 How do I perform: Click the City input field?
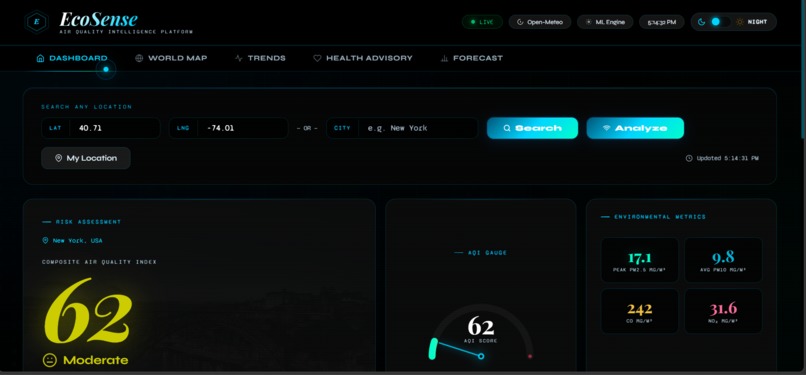402,128
